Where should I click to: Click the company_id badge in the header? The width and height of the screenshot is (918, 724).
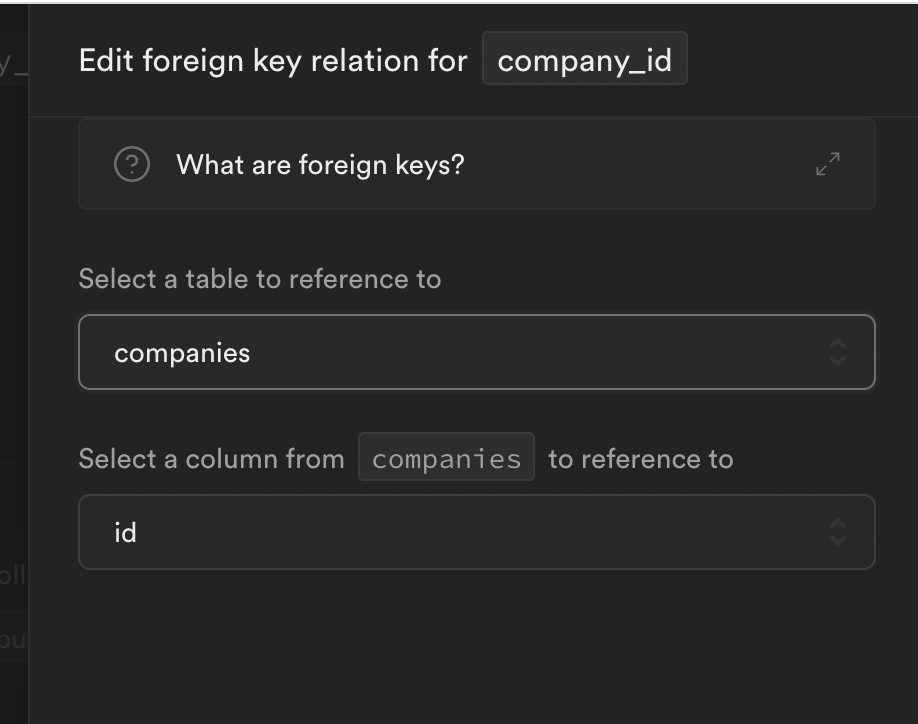pos(585,59)
